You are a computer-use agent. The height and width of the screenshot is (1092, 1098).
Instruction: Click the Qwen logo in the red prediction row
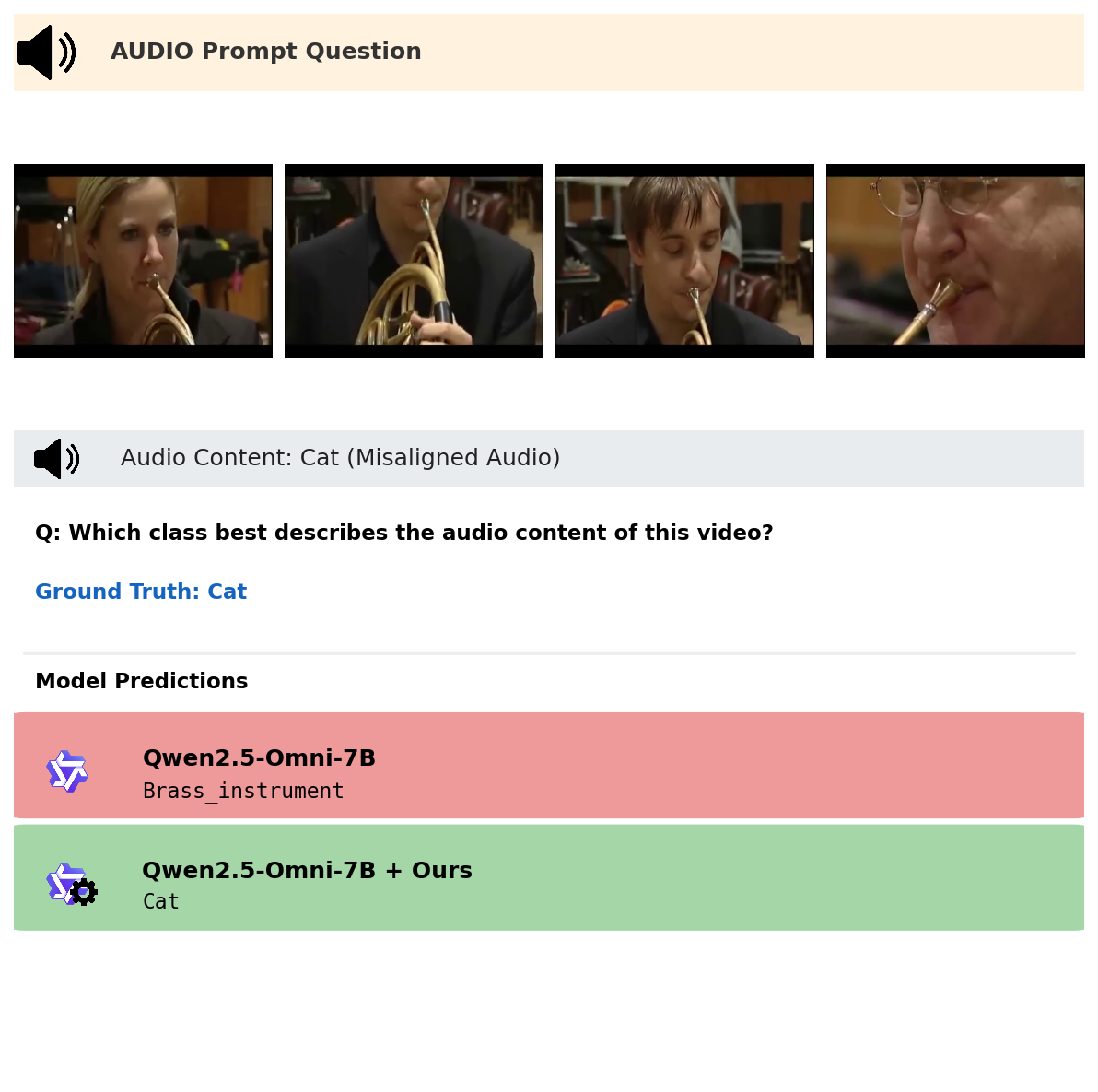67,771
